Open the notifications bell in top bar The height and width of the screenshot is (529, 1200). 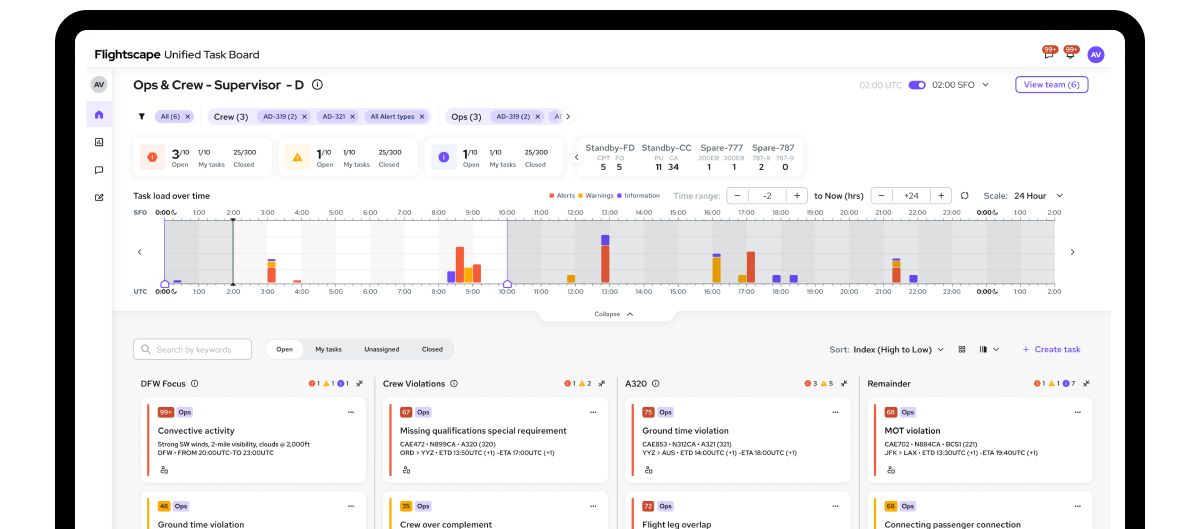(x=1070, y=54)
